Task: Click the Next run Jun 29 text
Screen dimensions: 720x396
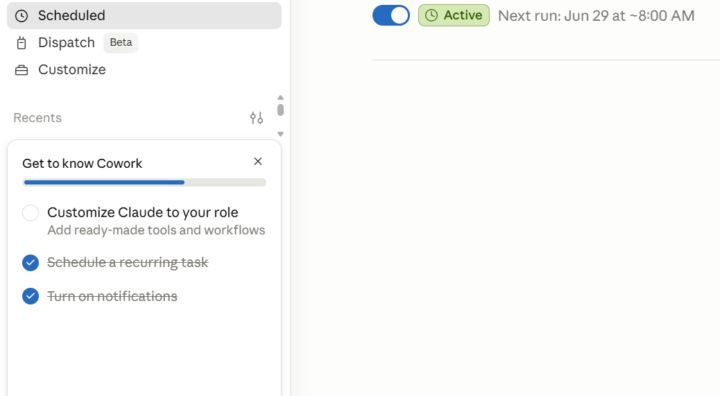Action: (596, 16)
